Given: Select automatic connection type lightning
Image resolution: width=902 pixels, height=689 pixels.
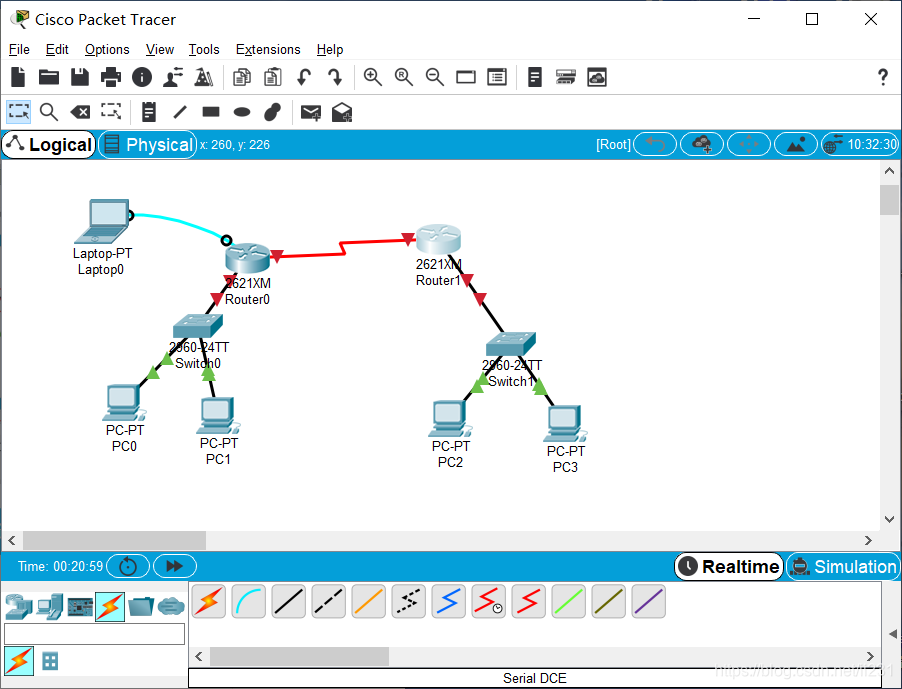Looking at the screenshot, I should [x=208, y=601].
